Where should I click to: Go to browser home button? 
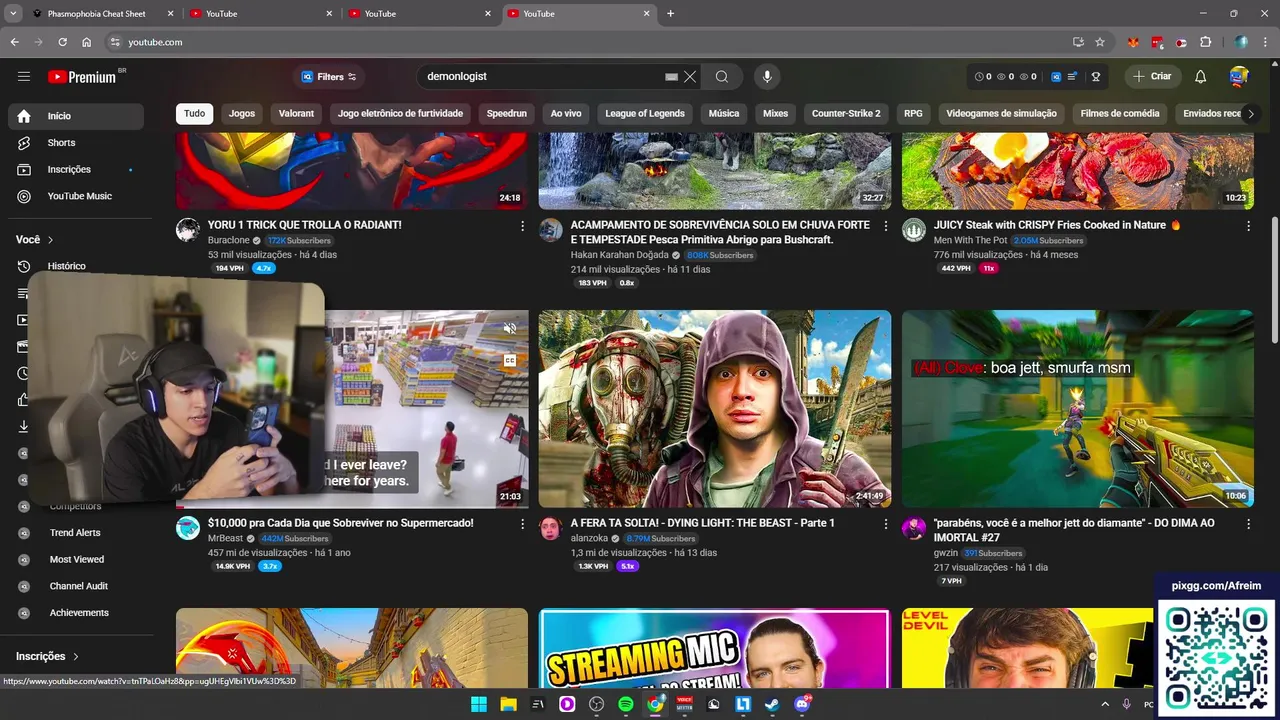click(x=87, y=42)
